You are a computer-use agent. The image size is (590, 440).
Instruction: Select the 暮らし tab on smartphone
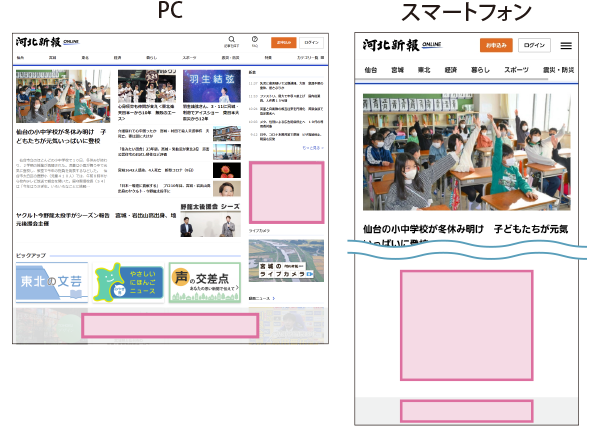[480, 70]
